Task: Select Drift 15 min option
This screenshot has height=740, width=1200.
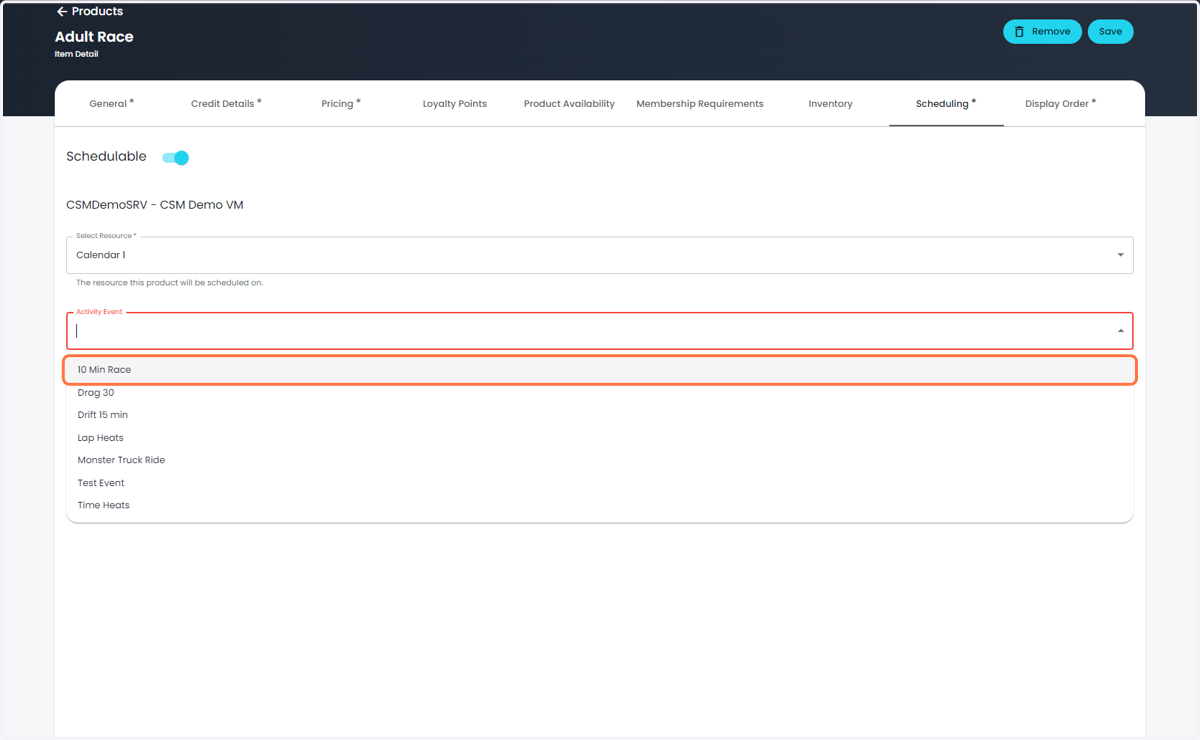Action: pyautogui.click(x=600, y=415)
